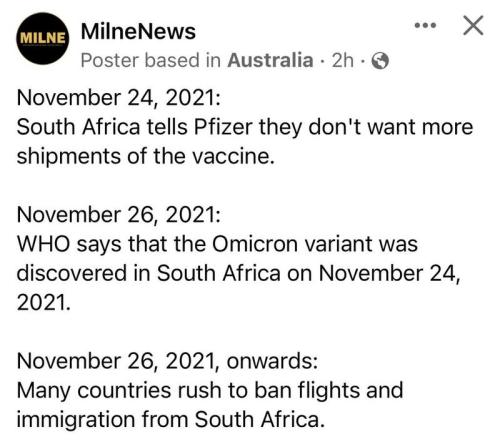The width and height of the screenshot is (500, 447).
Task: Click the word Pfizer in the post
Action: click(223, 127)
